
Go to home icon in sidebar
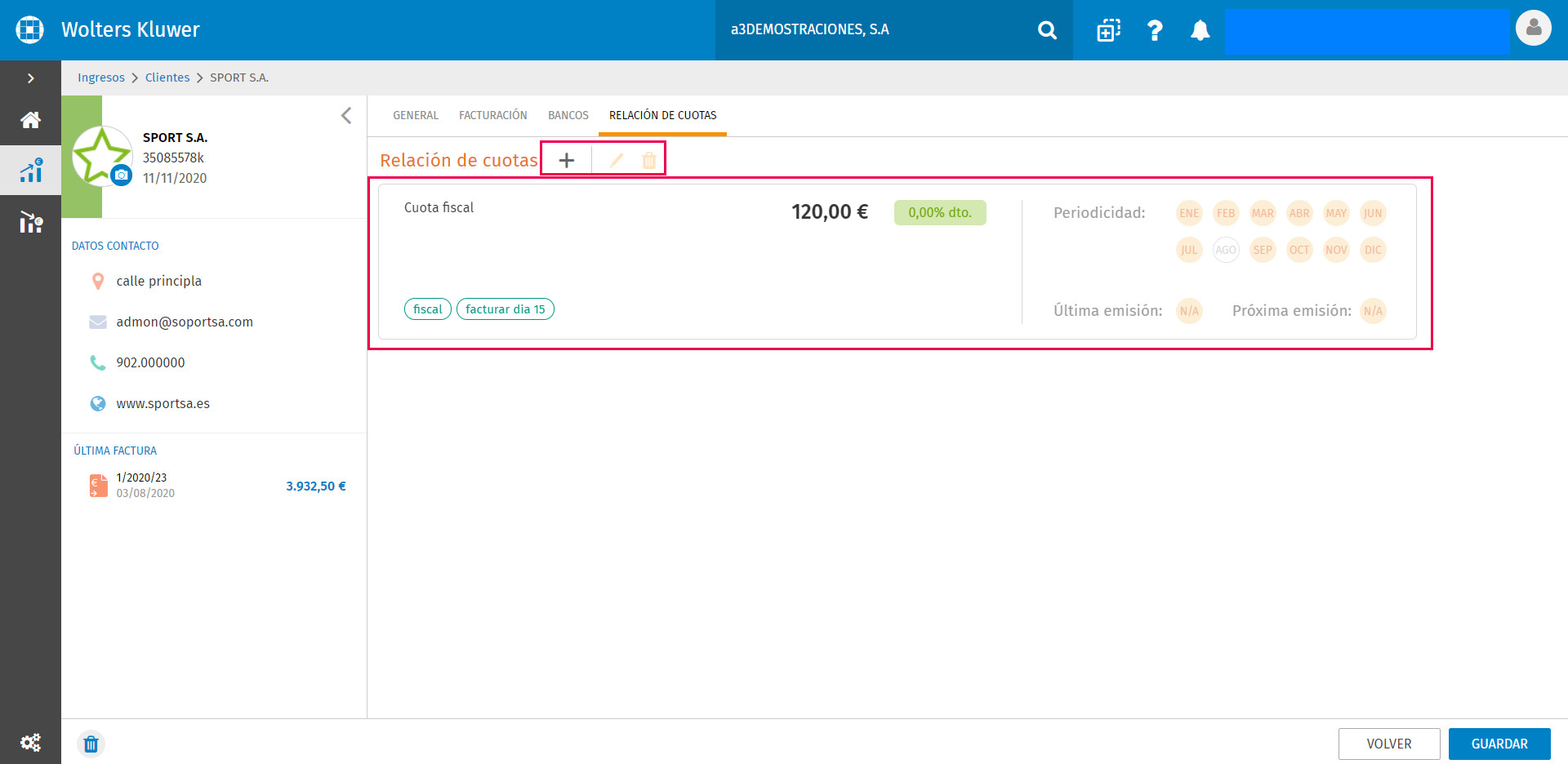[x=30, y=120]
